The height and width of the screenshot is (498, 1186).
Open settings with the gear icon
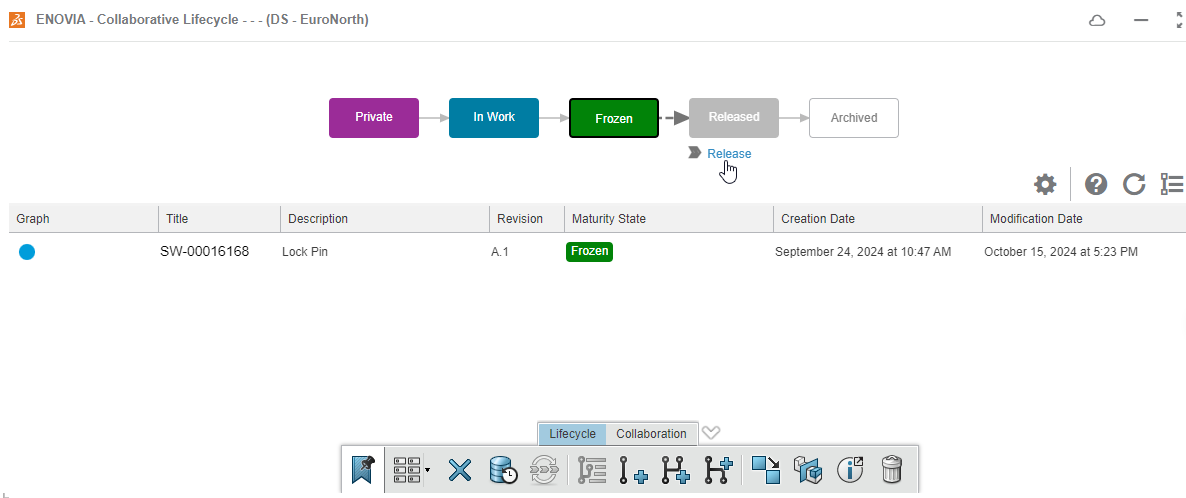(x=1045, y=184)
